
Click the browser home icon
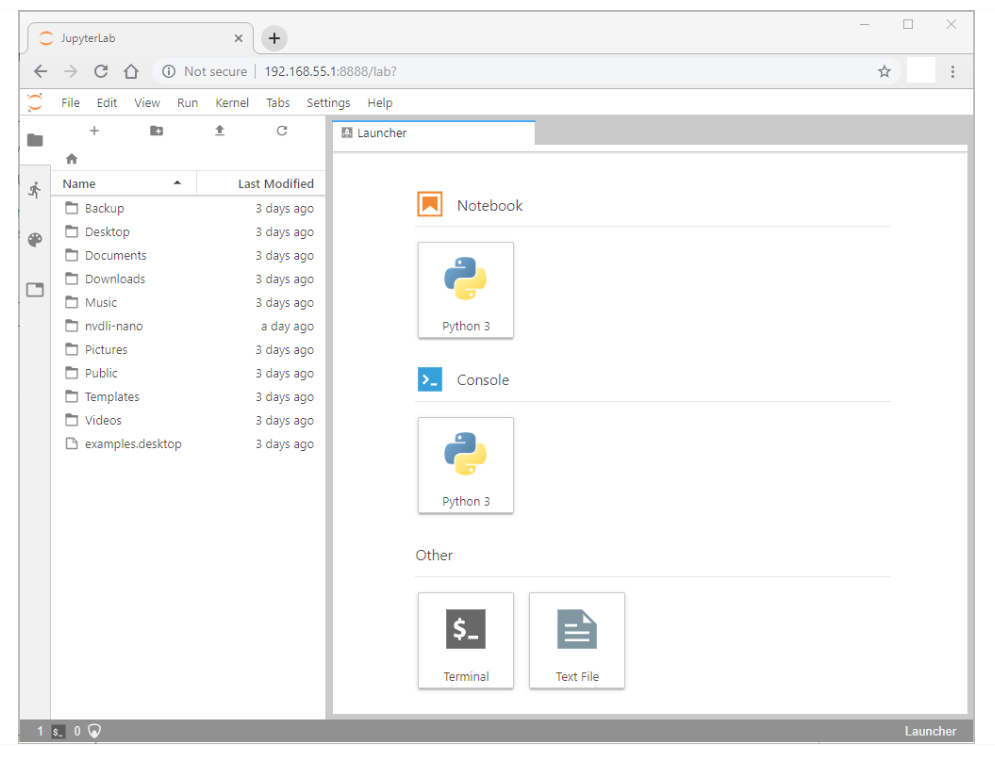pyautogui.click(x=131, y=71)
